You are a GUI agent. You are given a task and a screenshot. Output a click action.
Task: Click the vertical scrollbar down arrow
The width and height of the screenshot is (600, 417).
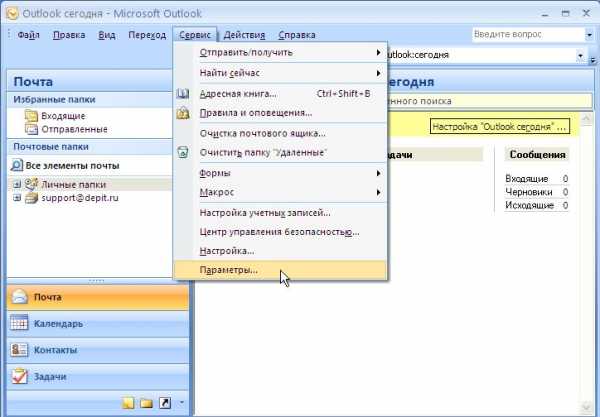[x=586, y=408]
